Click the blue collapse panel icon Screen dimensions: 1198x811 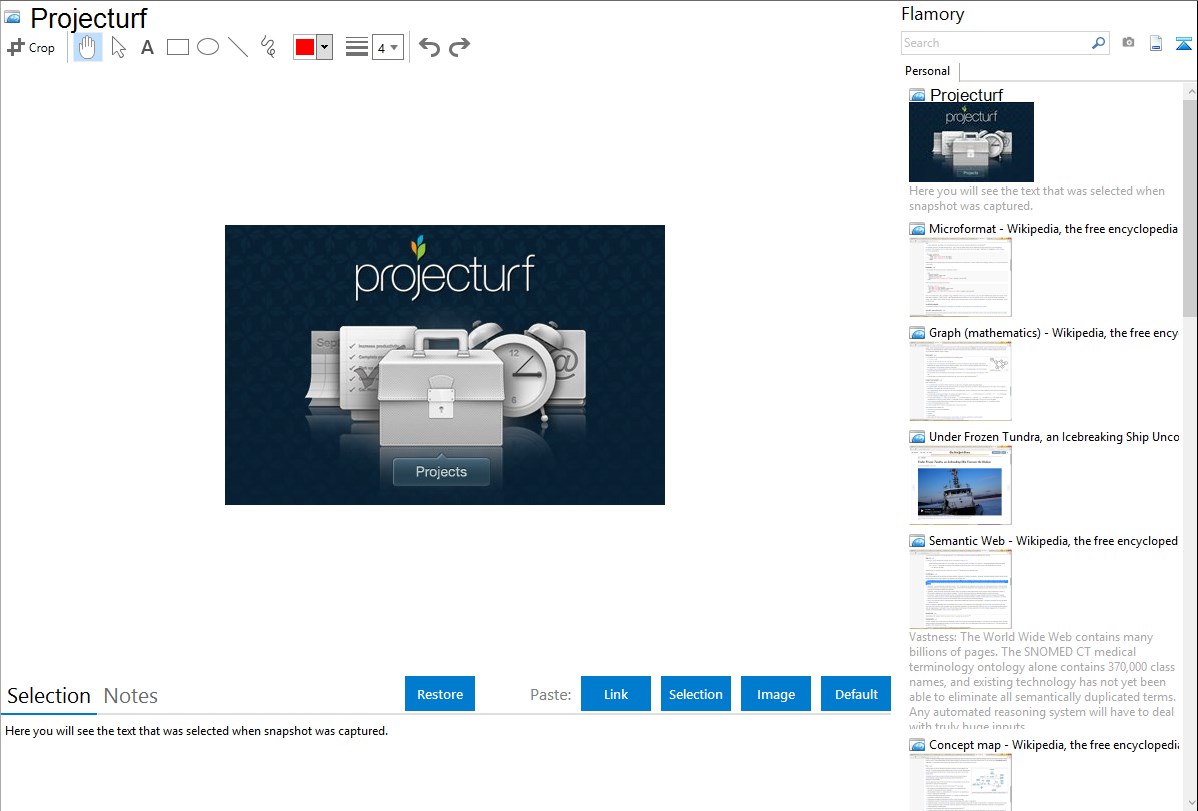(x=1183, y=44)
